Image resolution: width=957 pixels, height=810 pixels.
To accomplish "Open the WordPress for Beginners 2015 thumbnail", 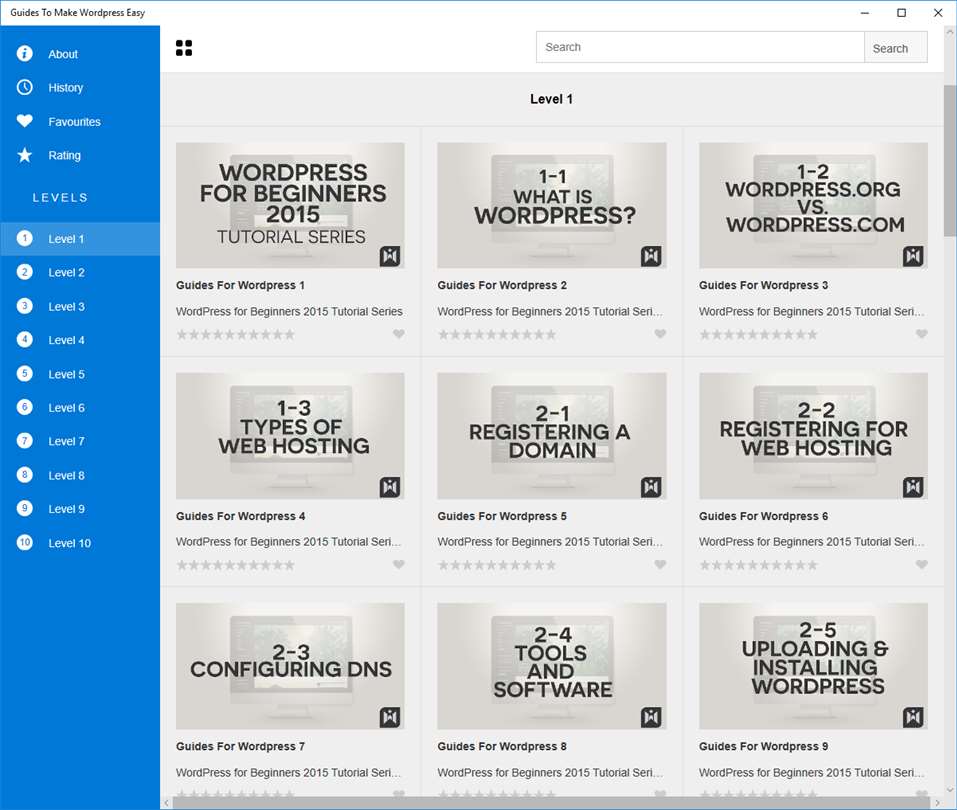I will pyautogui.click(x=290, y=205).
